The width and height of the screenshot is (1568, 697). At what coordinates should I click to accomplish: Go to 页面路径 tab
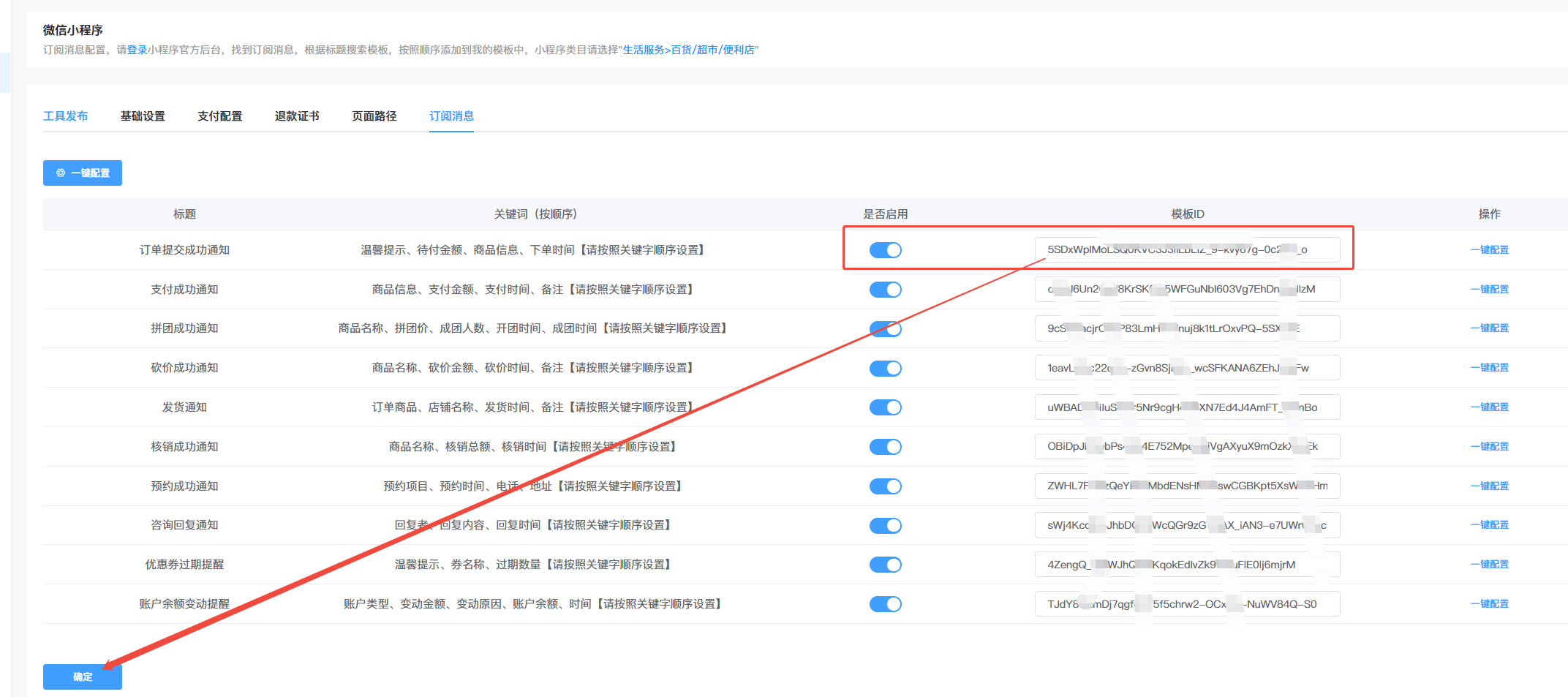[x=374, y=116]
